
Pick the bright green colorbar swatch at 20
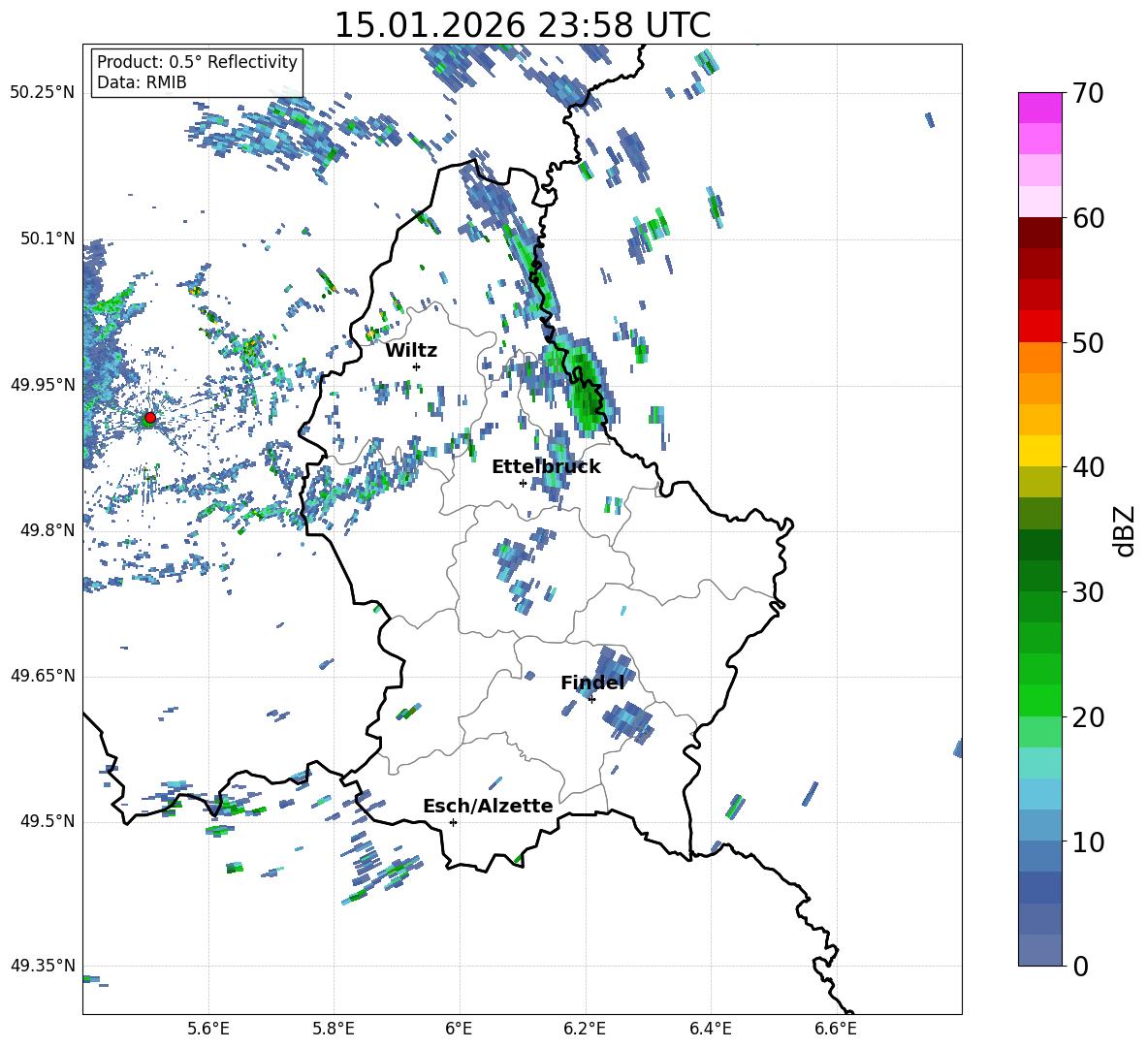click(1039, 700)
